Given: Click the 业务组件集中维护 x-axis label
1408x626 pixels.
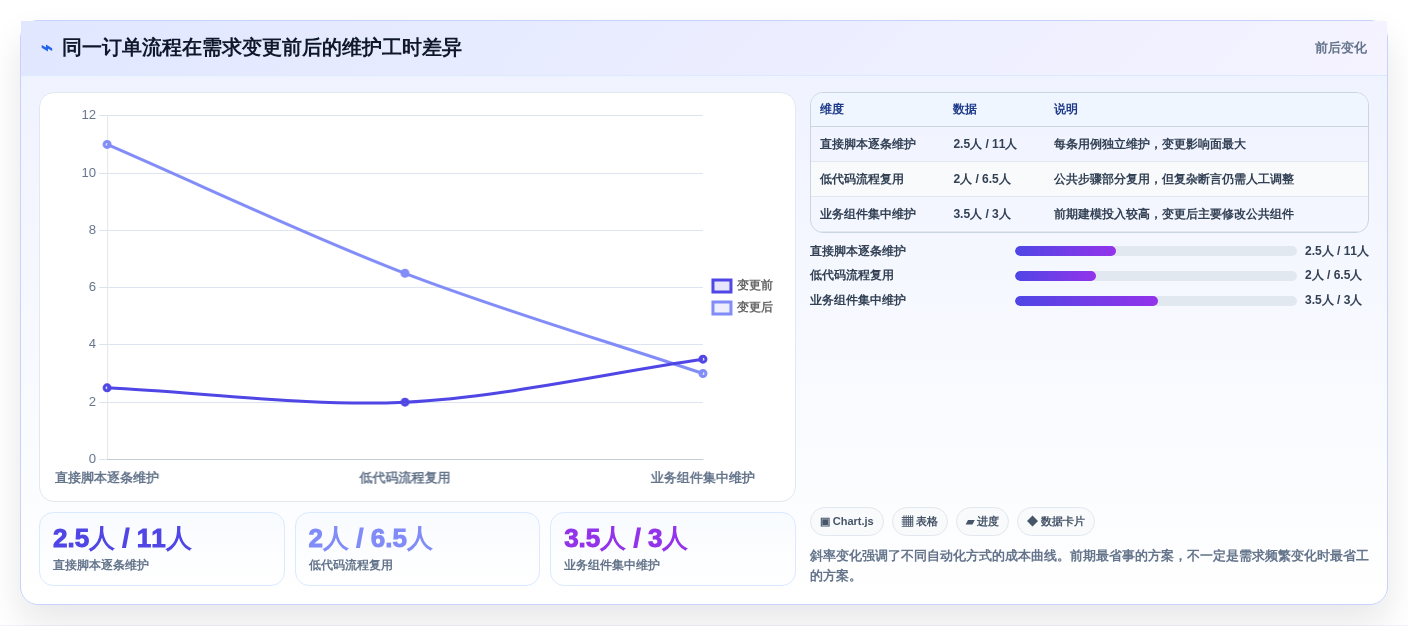Looking at the screenshot, I should click(703, 478).
